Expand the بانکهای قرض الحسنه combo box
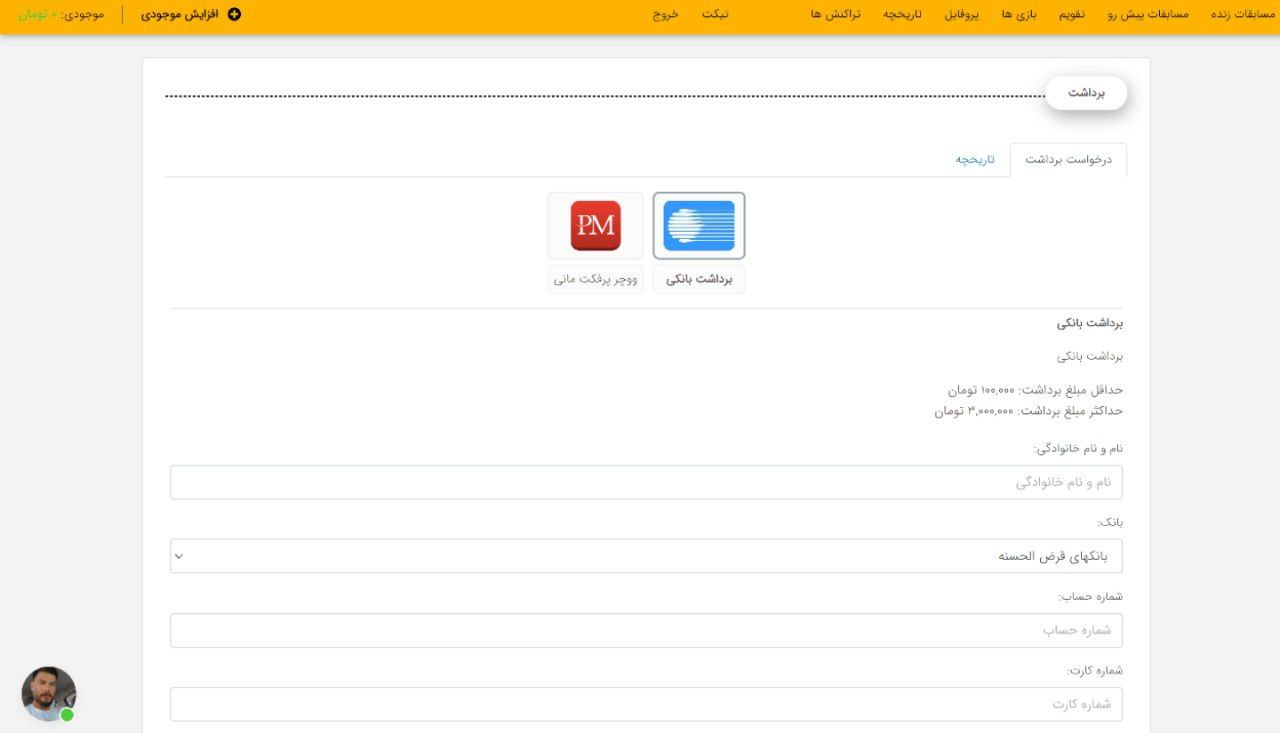The image size is (1280, 733). [x=646, y=555]
